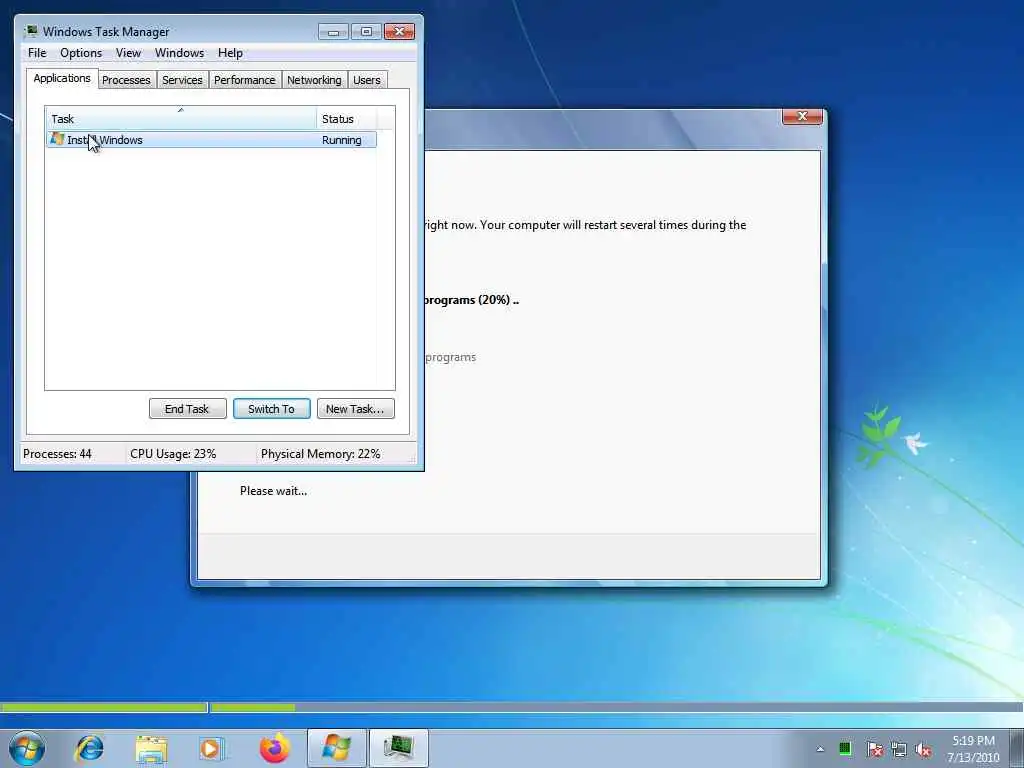Click the Switch To button
The width and height of the screenshot is (1024, 768).
tap(272, 409)
